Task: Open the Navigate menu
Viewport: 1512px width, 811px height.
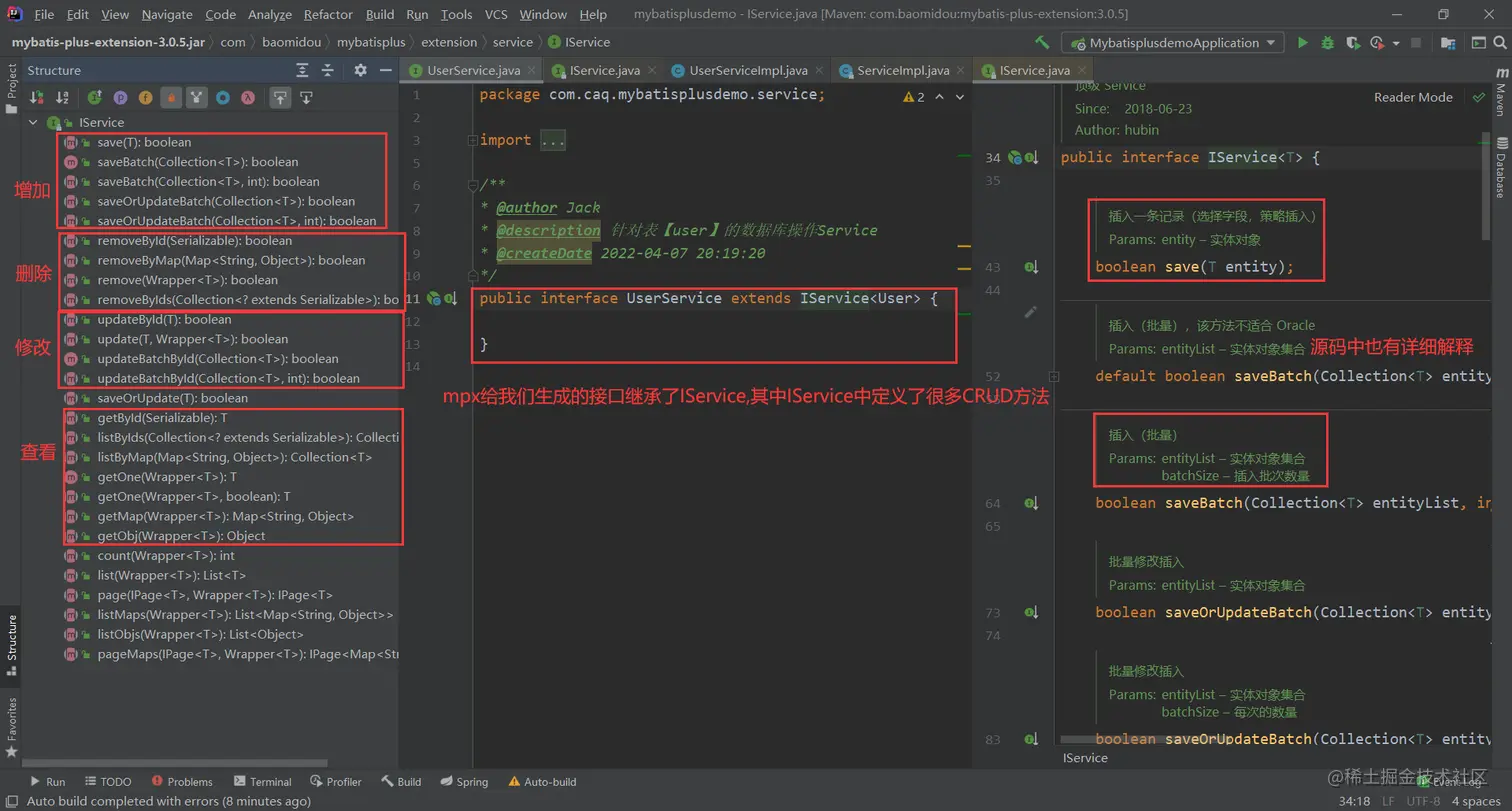Action: click(x=167, y=14)
